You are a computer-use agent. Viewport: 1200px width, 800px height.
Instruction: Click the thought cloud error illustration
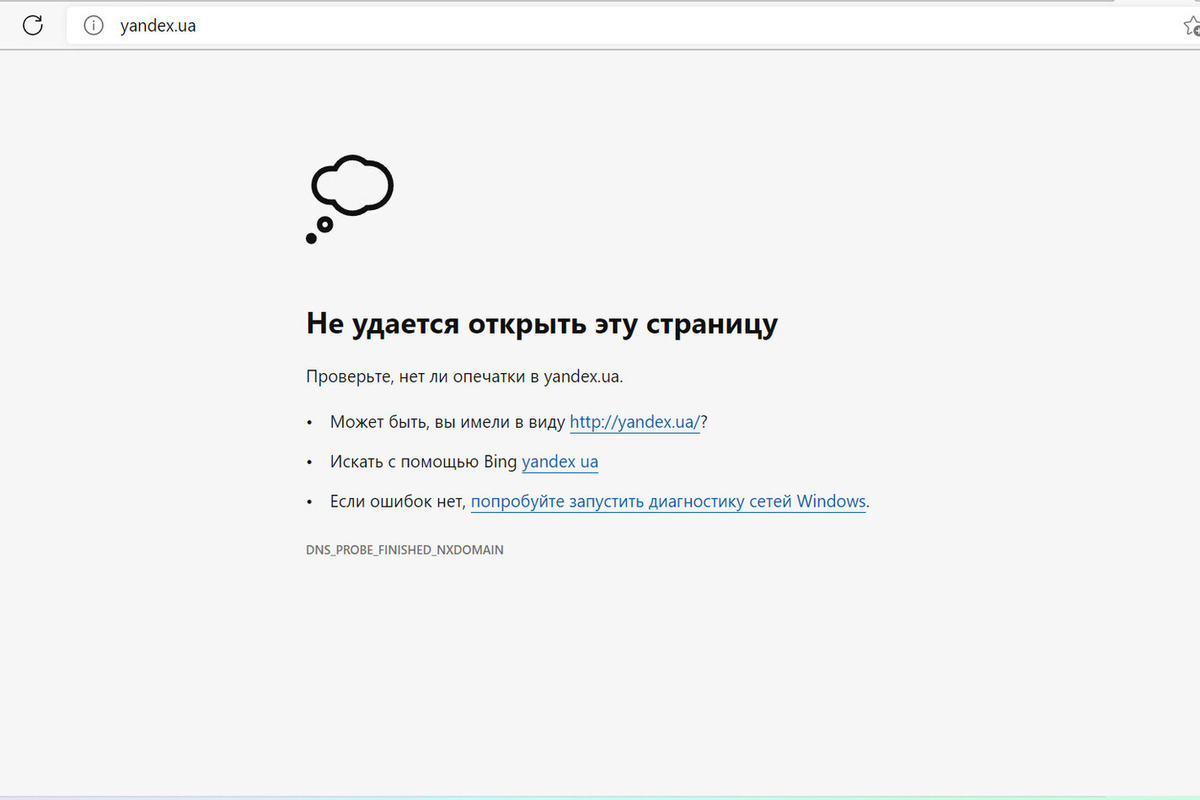(x=352, y=186)
